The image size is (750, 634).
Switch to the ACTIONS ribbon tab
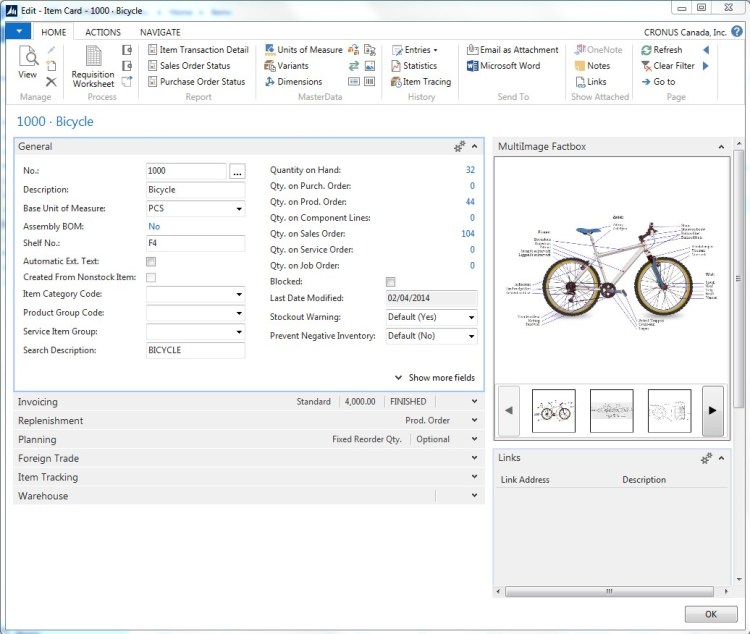point(103,32)
